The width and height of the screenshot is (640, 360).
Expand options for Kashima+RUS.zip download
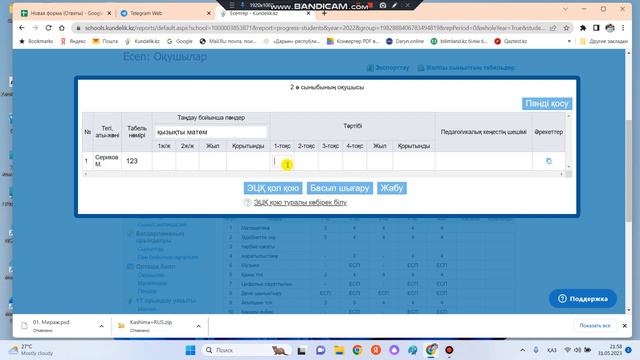click(198, 326)
